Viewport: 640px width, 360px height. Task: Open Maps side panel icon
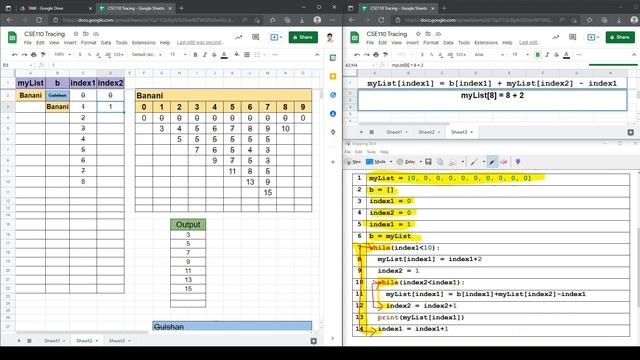pos(333,132)
